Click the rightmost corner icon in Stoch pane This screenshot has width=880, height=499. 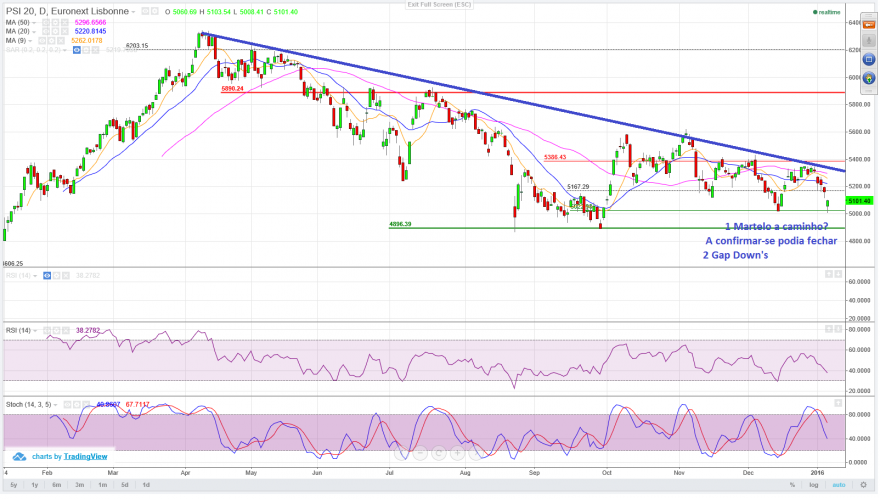(x=838, y=404)
